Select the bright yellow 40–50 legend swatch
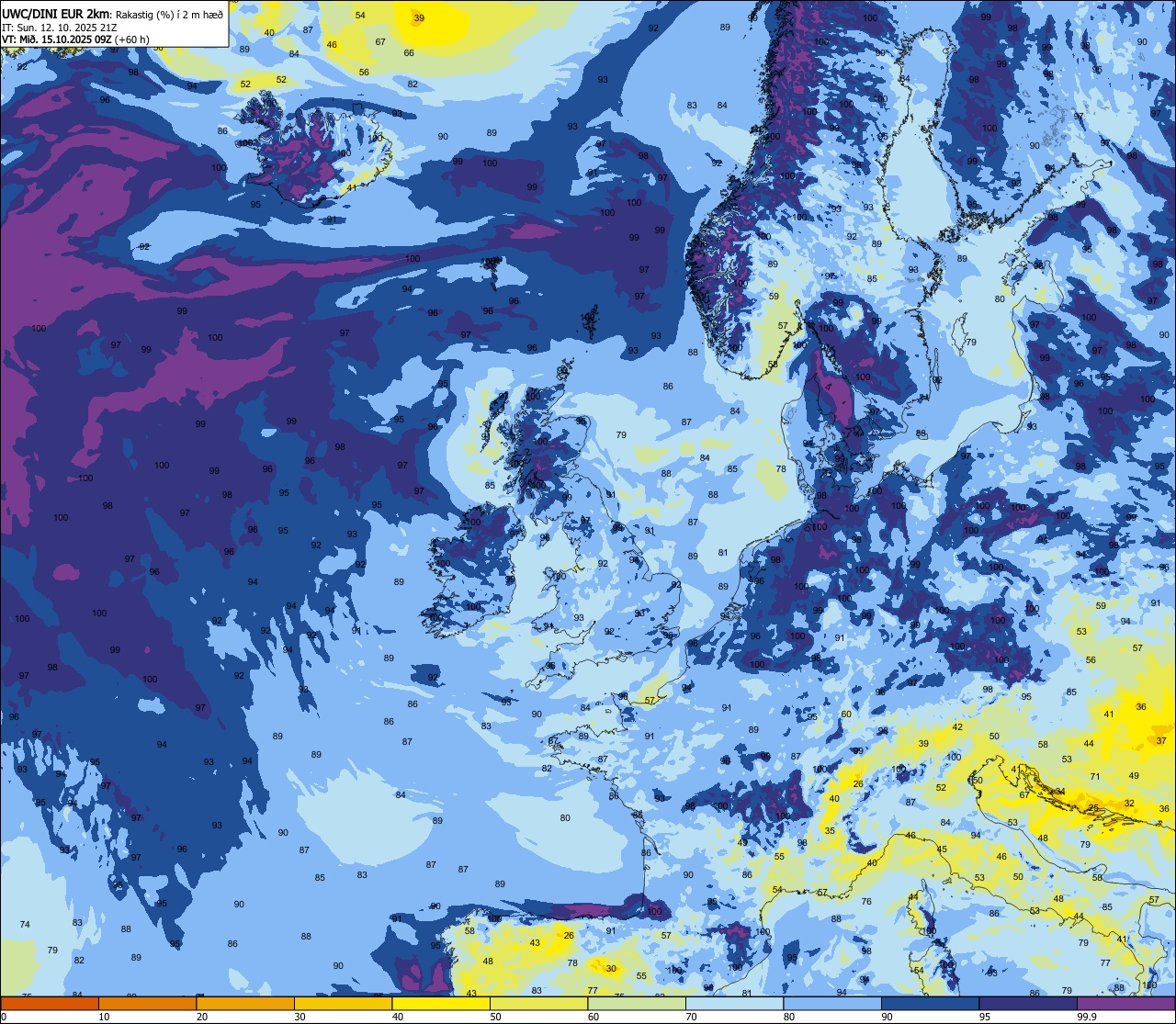The image size is (1176, 1024). 441,1003
